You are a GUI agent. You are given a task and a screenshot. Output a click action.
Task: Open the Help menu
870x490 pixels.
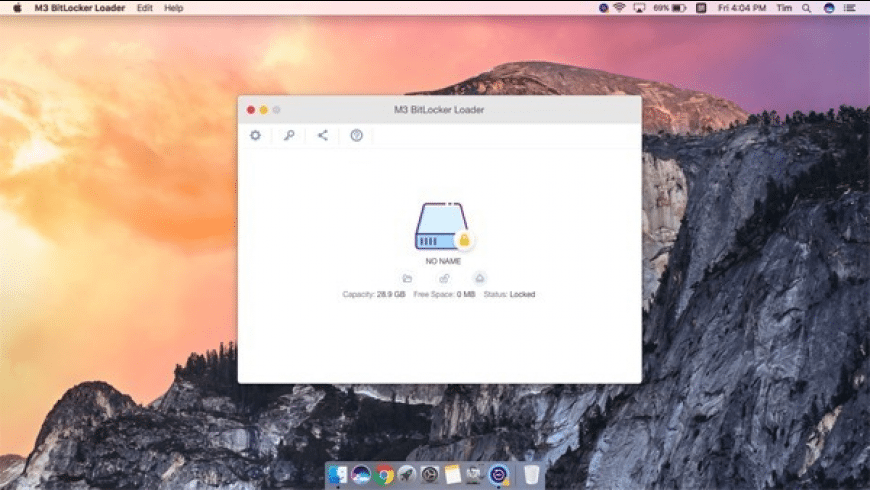click(174, 8)
